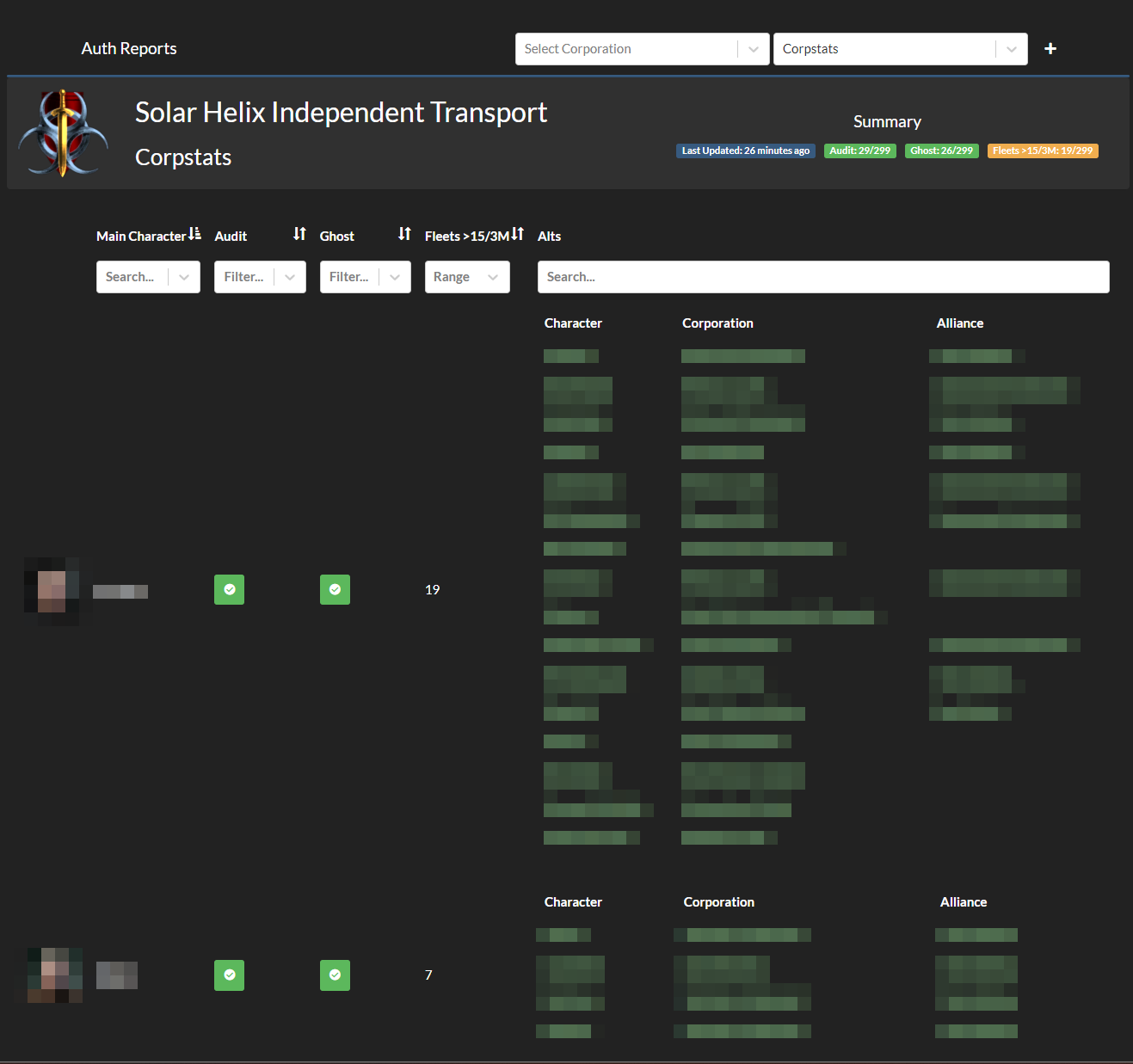
Task: Sort the Ghost column with its sort arrows
Action: click(x=403, y=233)
